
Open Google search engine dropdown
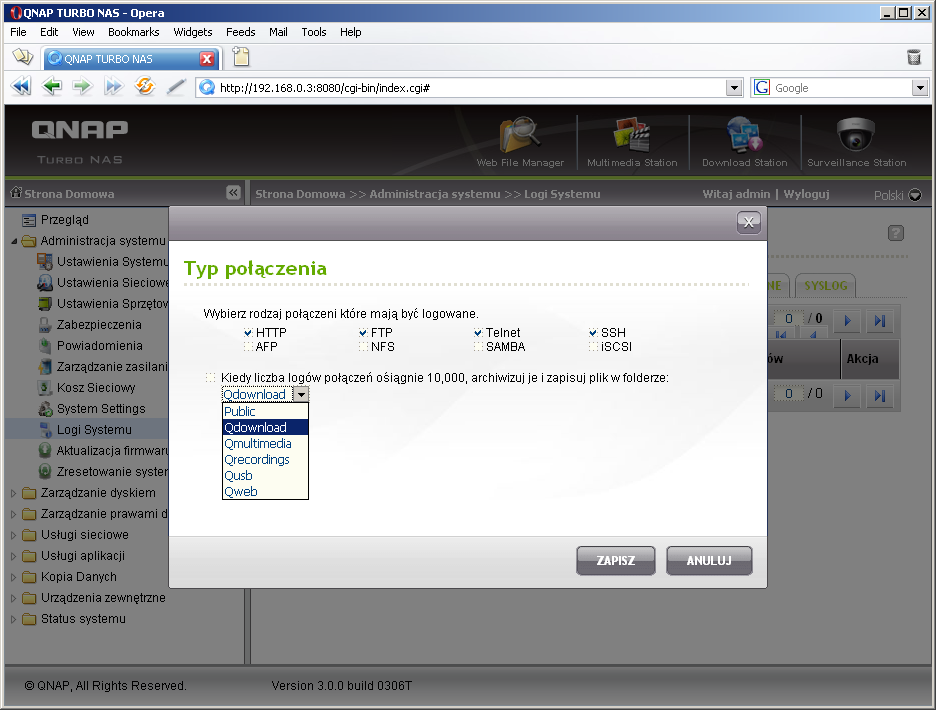920,88
